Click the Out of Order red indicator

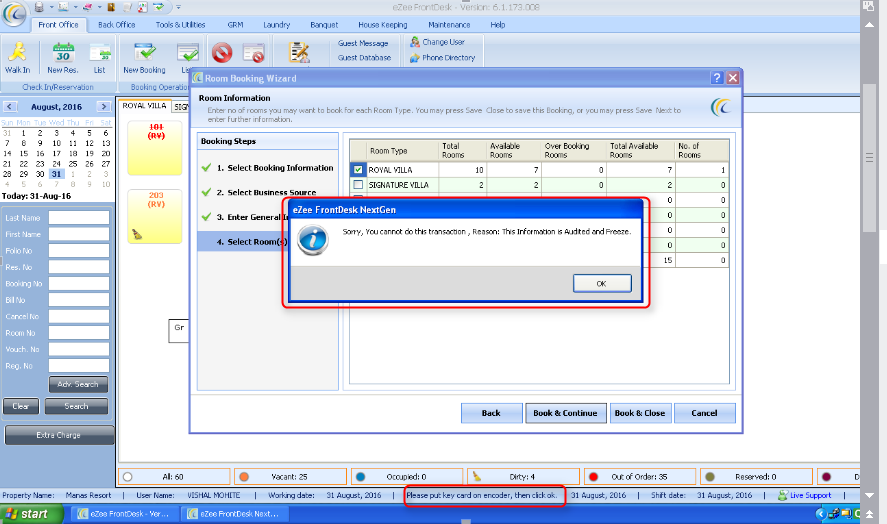click(x=593, y=476)
